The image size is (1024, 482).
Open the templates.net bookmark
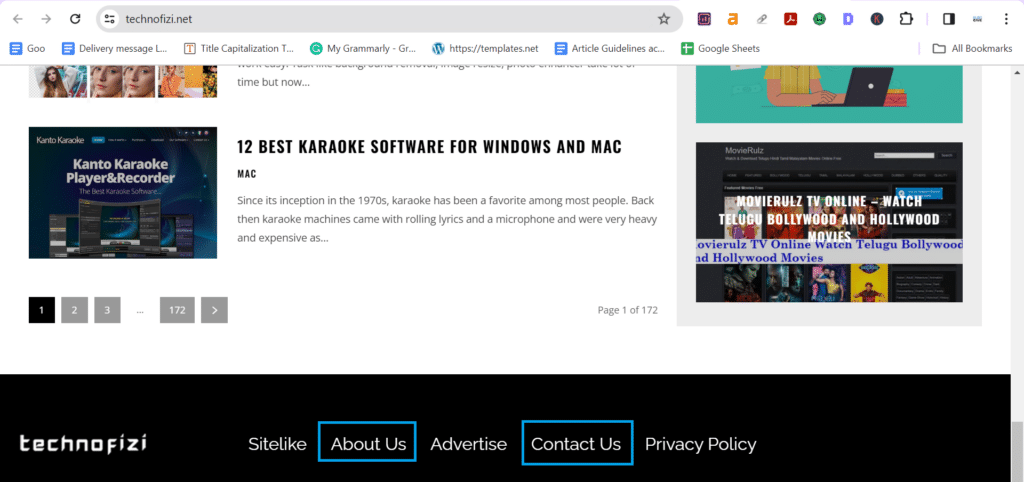tap(485, 48)
